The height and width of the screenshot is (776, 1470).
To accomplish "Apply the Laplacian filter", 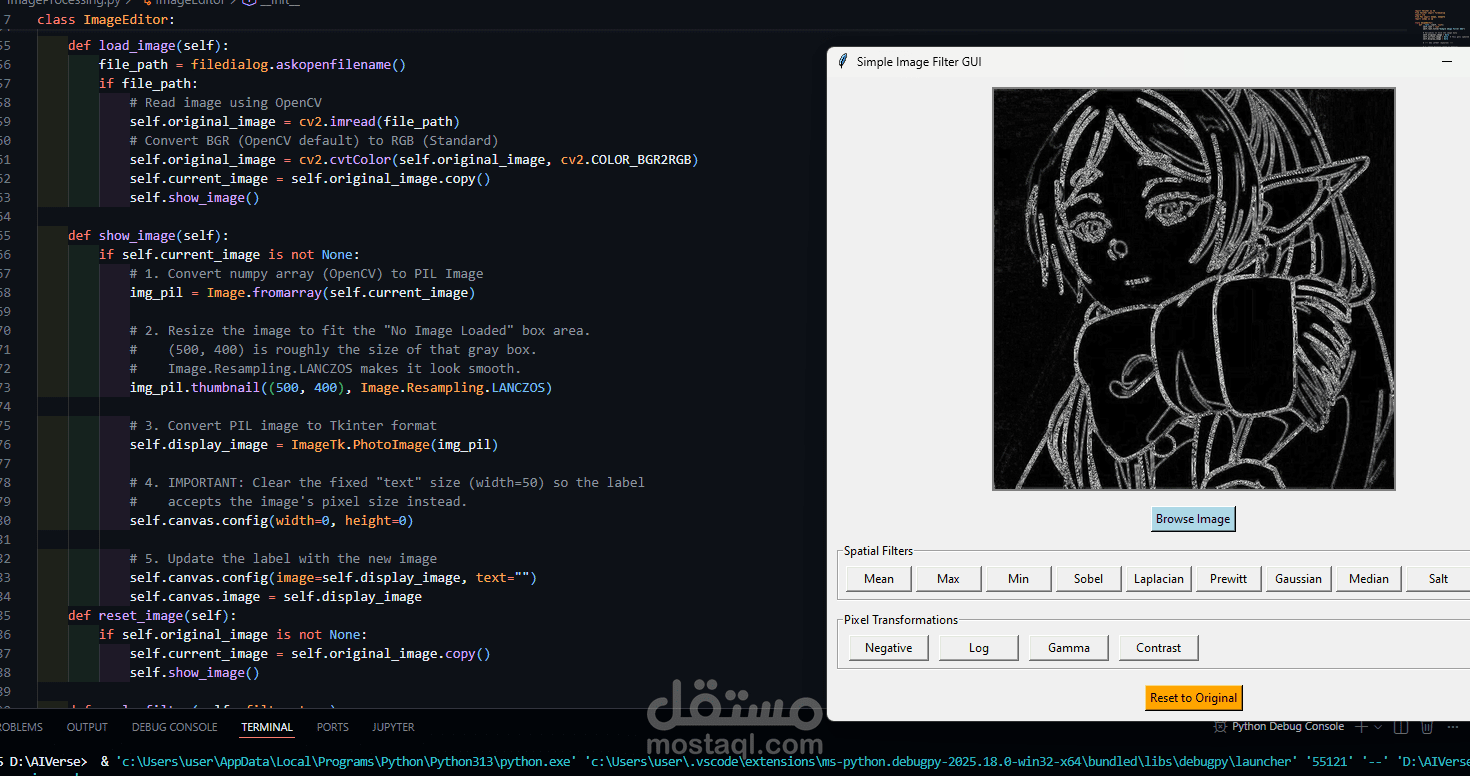I will (1158, 579).
